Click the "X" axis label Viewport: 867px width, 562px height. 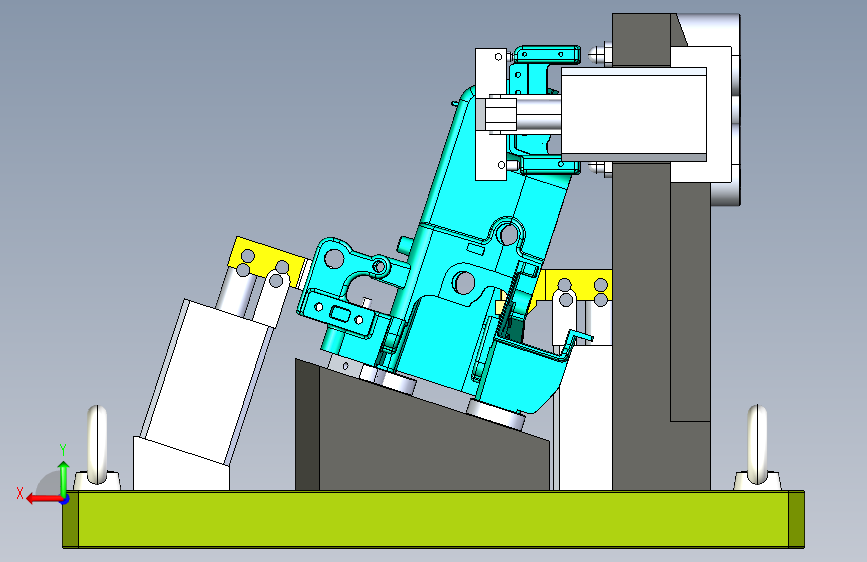(19, 493)
